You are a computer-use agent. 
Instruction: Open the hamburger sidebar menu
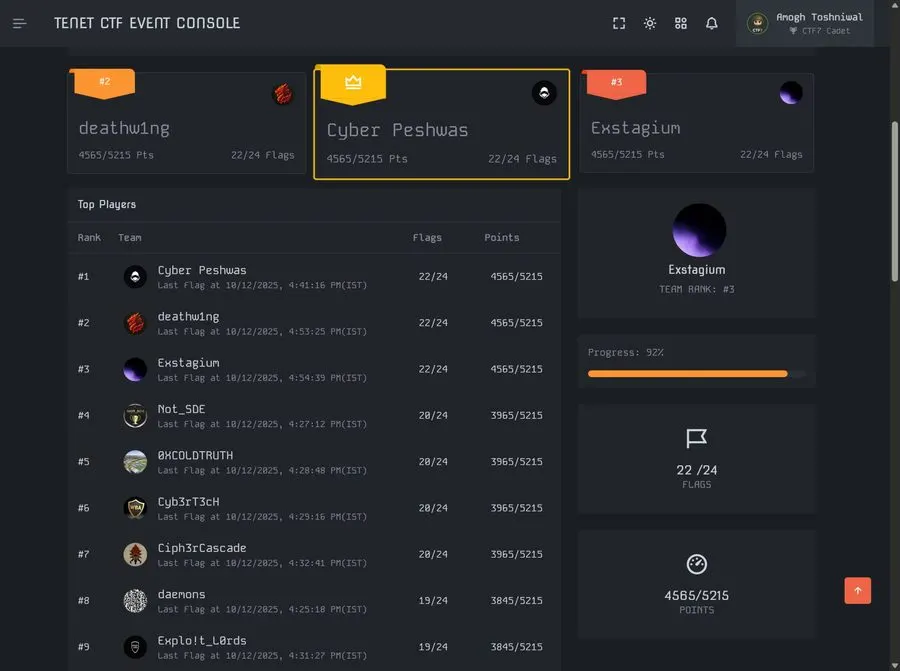click(20, 24)
